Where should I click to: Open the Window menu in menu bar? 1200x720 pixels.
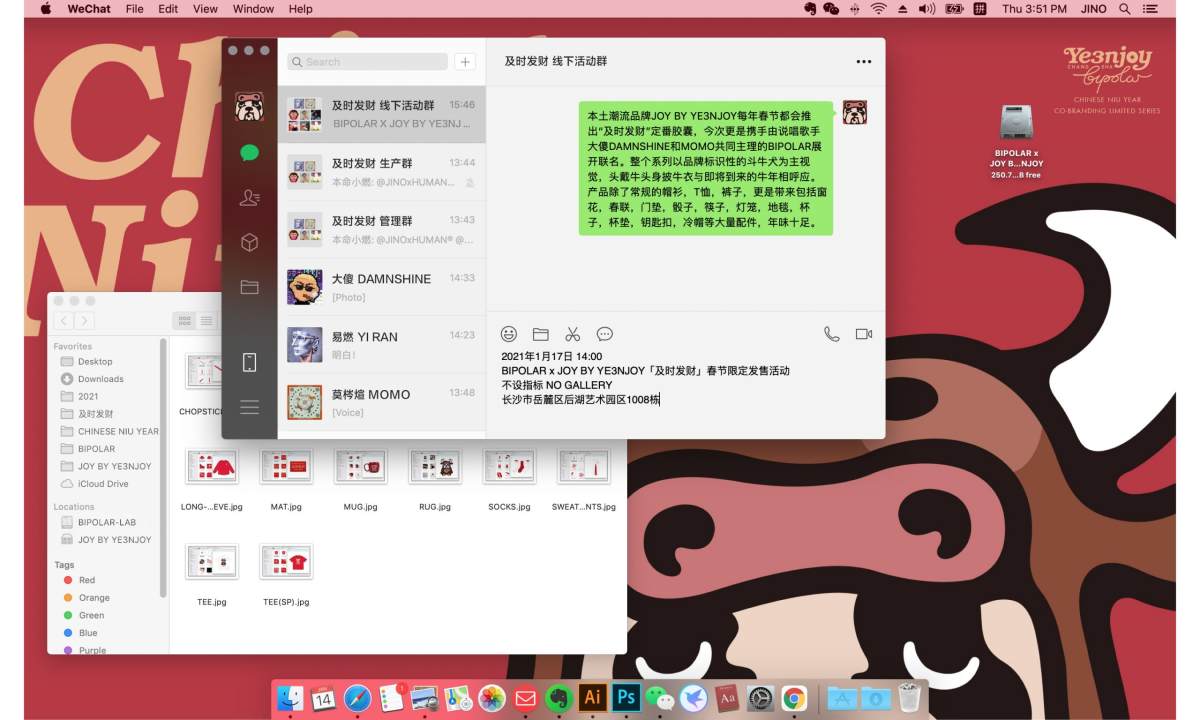coord(253,9)
